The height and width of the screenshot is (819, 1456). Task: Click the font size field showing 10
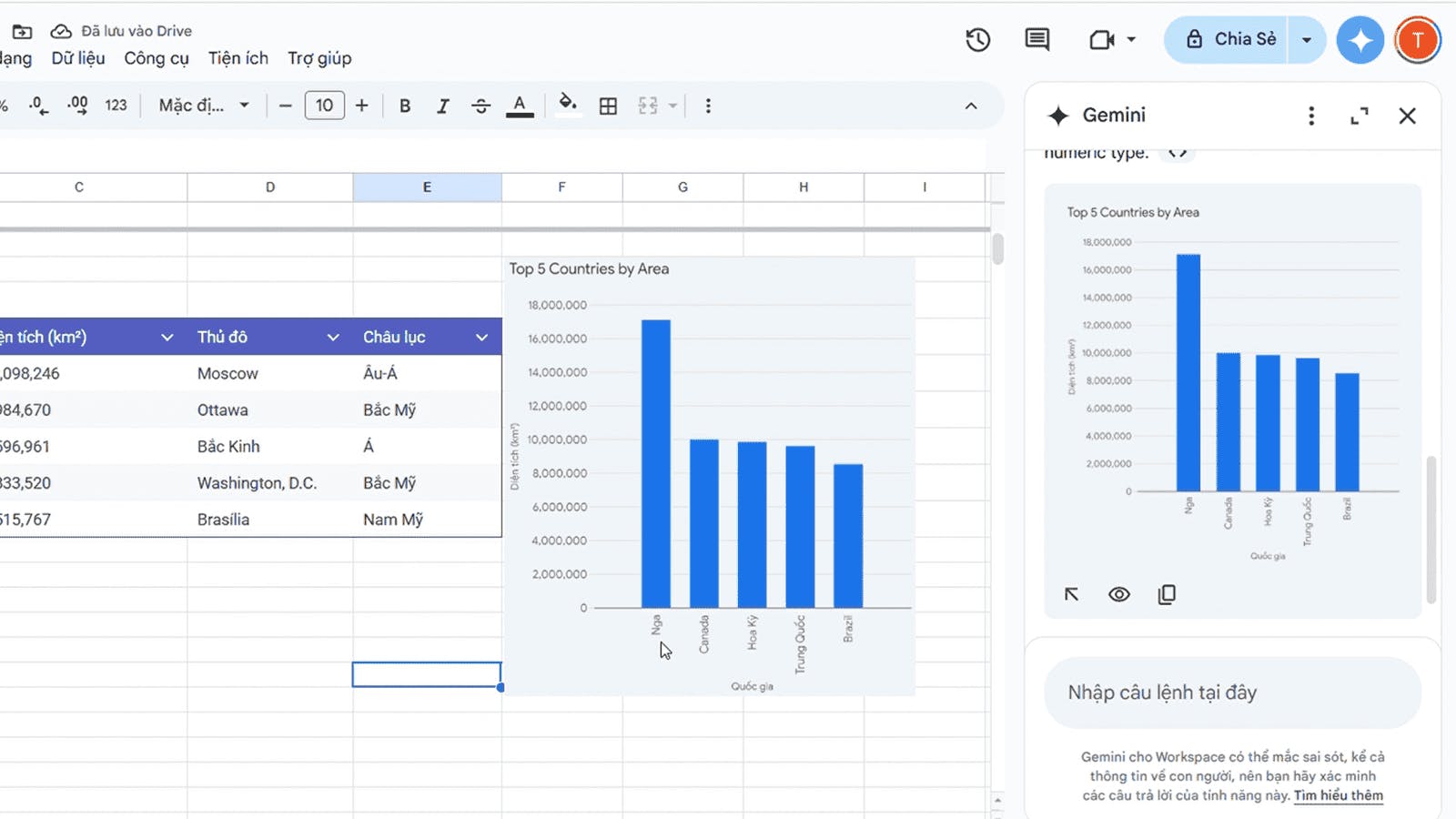pos(325,106)
